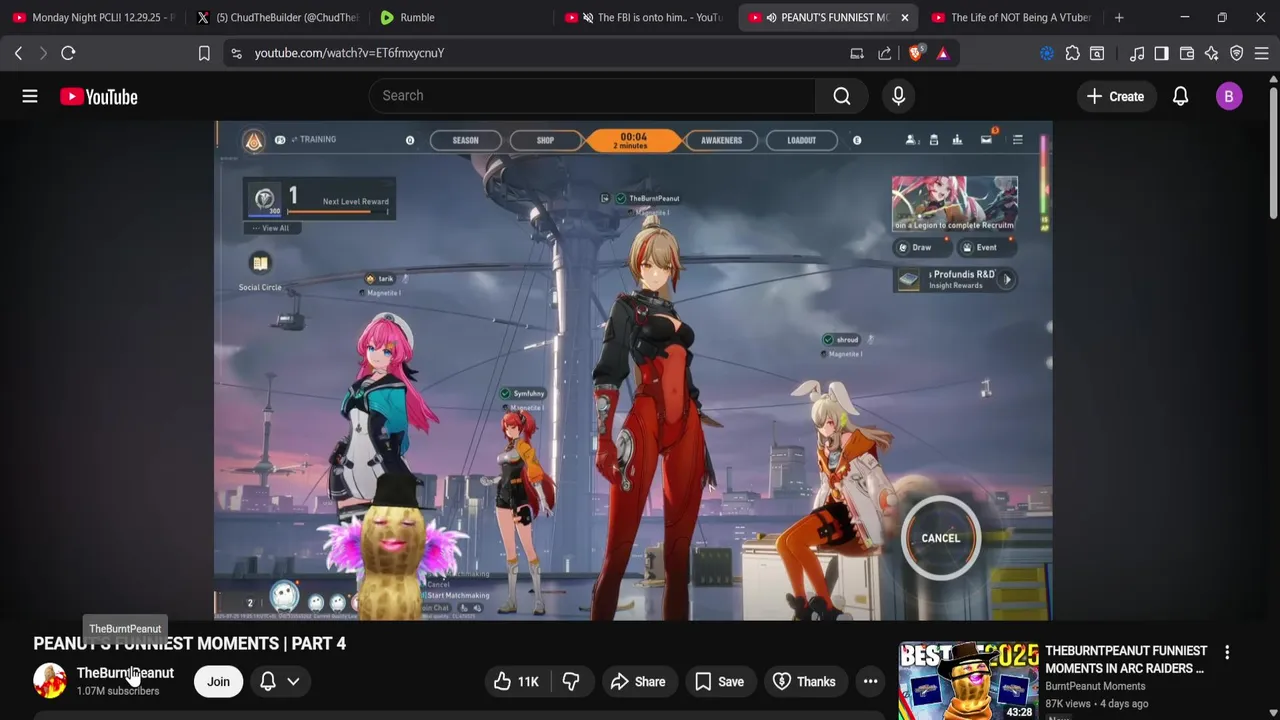View site information icon in address bar
Screen dimensions: 1280x720
(x=236, y=53)
